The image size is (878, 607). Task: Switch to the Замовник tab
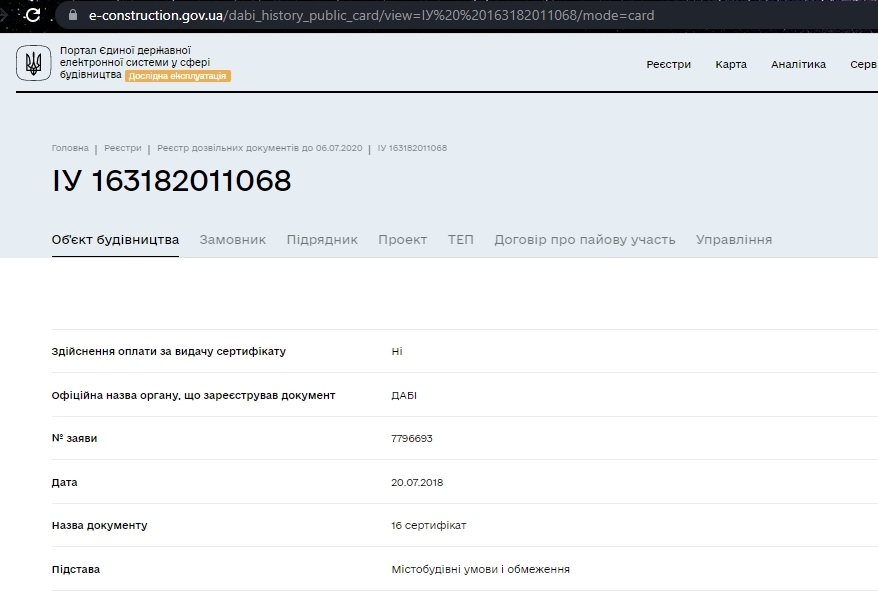click(x=232, y=240)
